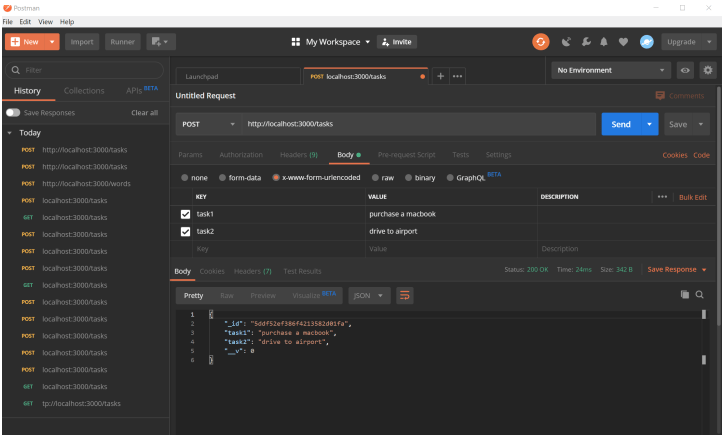Screen dimensions: 724x436
Task: Open notifications via the bell icon
Action: click(604, 42)
